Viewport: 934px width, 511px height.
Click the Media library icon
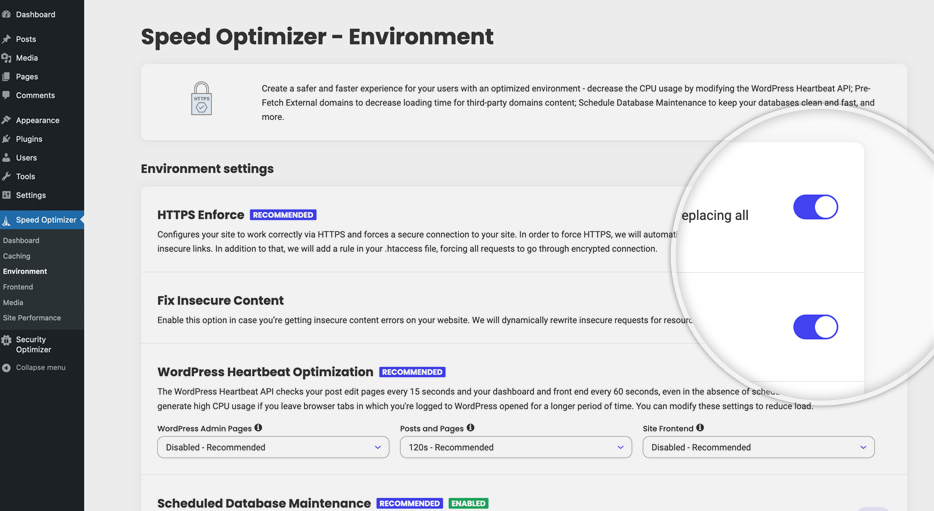tap(6, 58)
